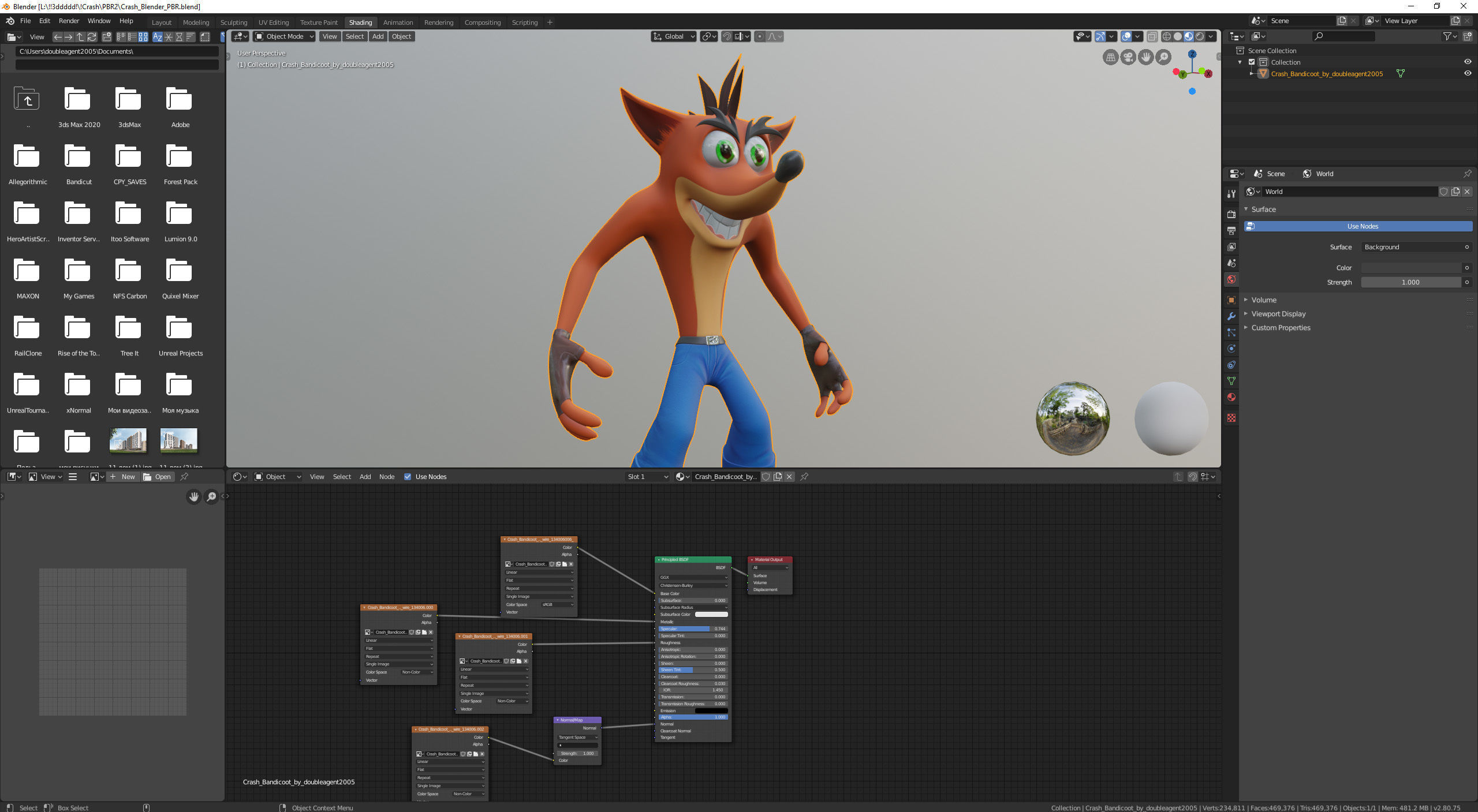Click New image button
Viewport: 1478px width, 812px height.
[x=122, y=477]
